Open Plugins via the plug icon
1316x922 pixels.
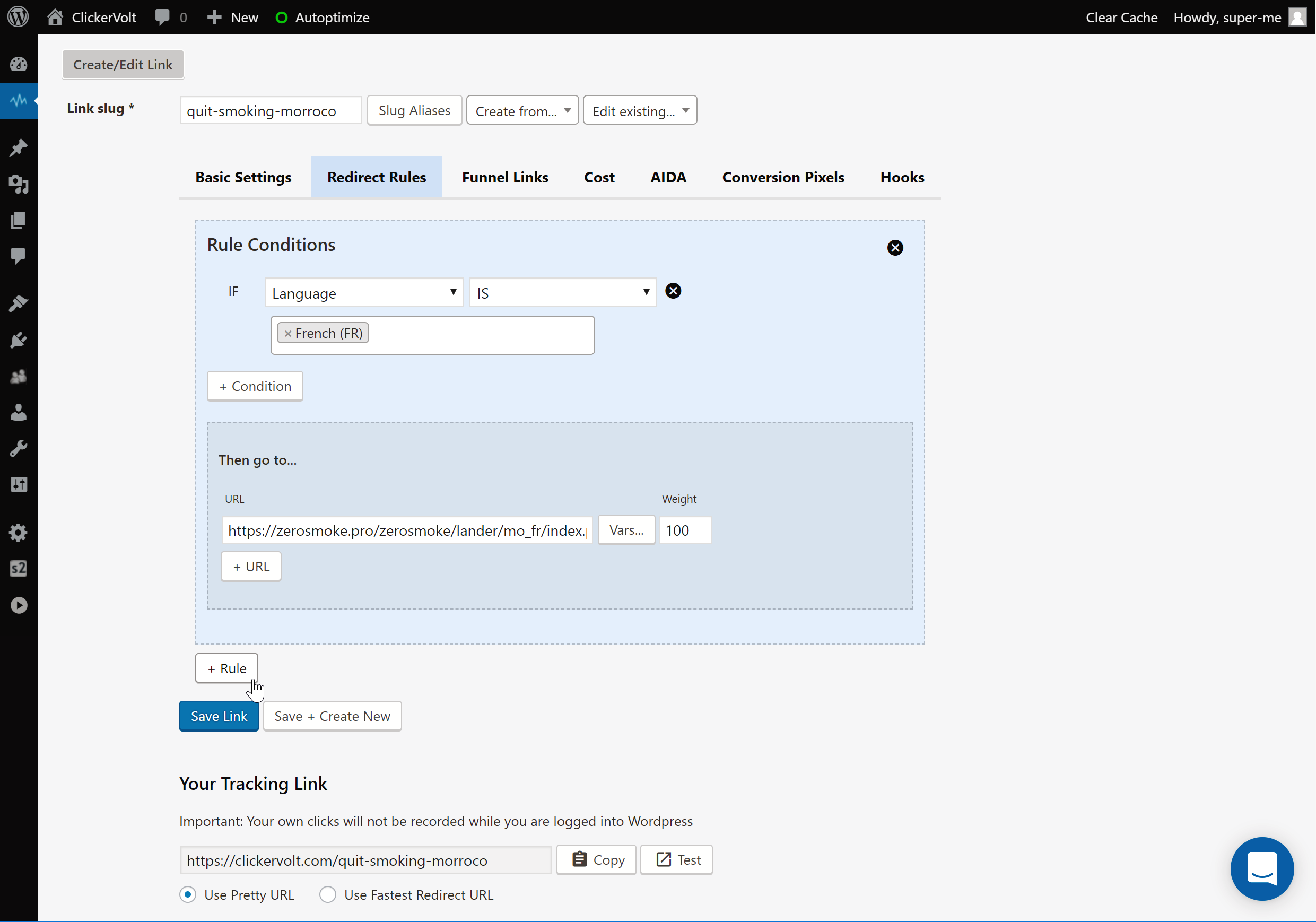tap(19, 340)
